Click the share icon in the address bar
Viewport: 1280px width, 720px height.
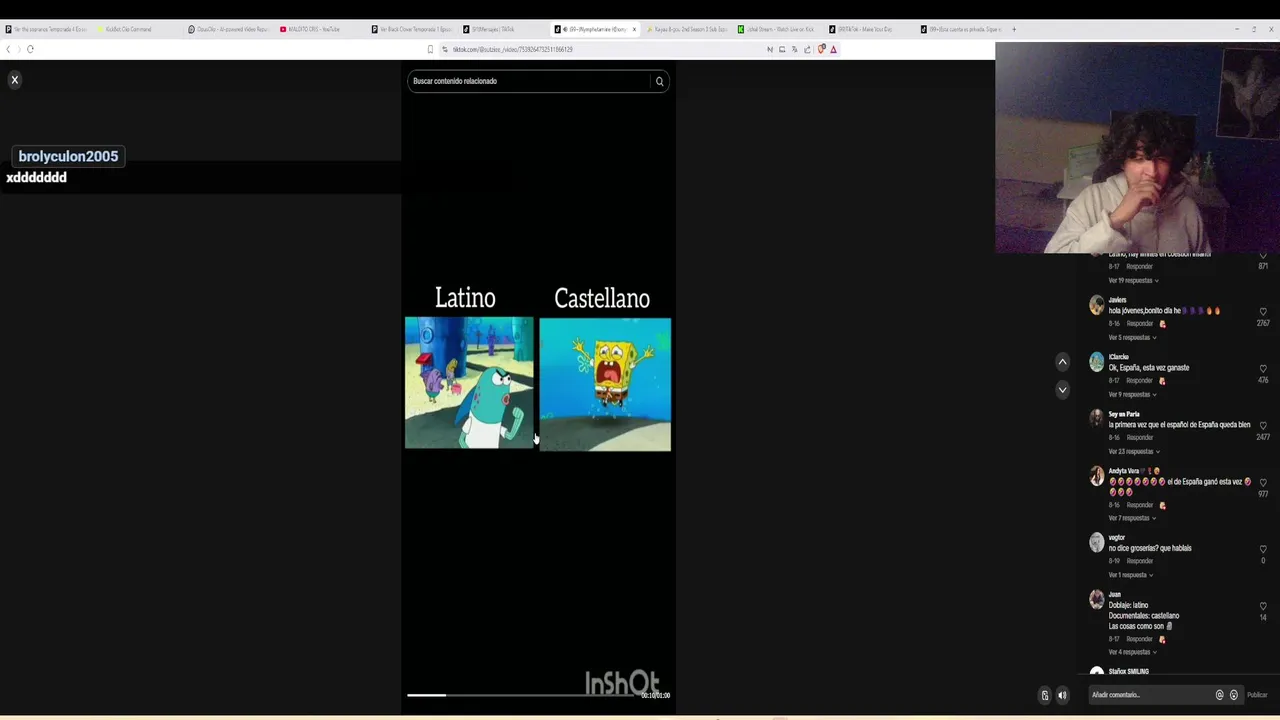[x=807, y=49]
